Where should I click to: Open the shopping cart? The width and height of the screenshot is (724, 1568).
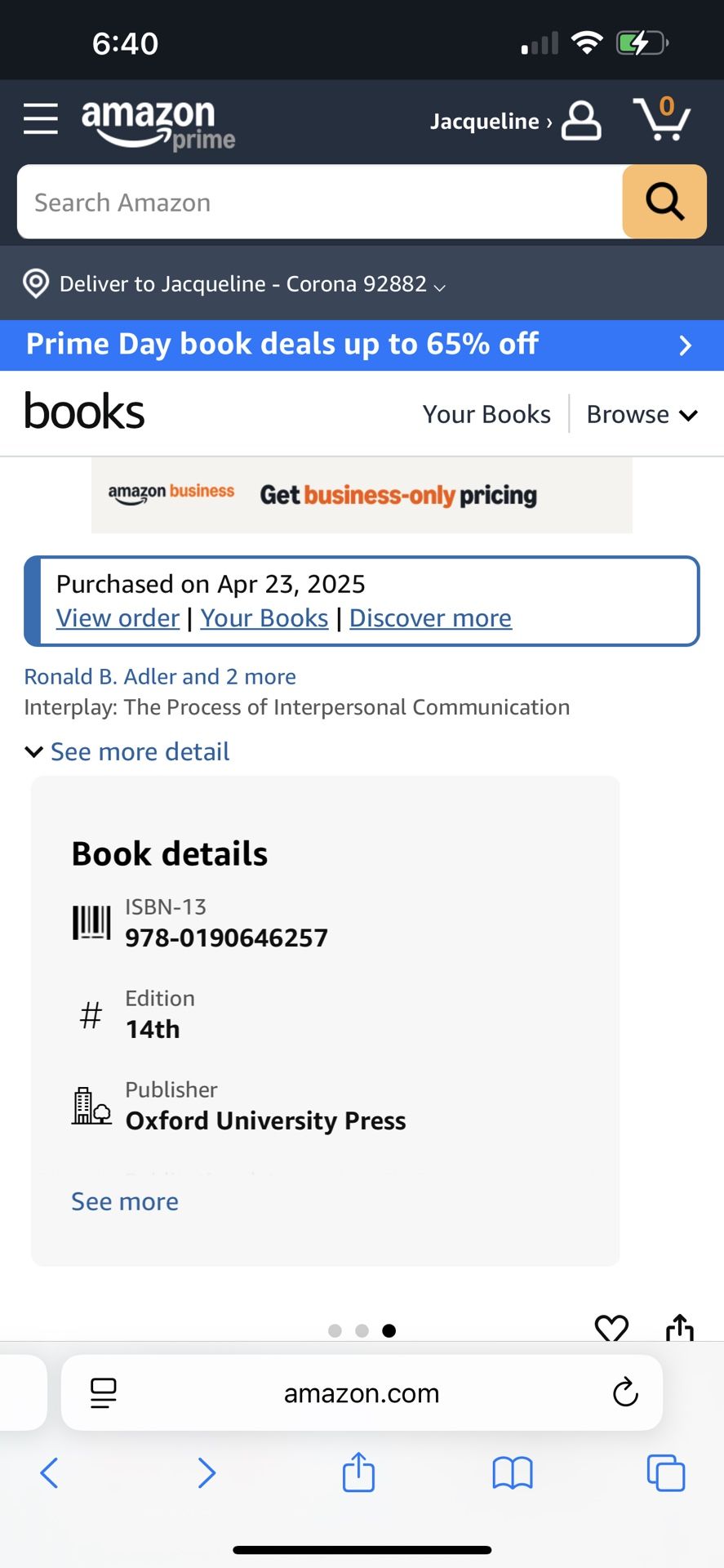click(x=661, y=119)
